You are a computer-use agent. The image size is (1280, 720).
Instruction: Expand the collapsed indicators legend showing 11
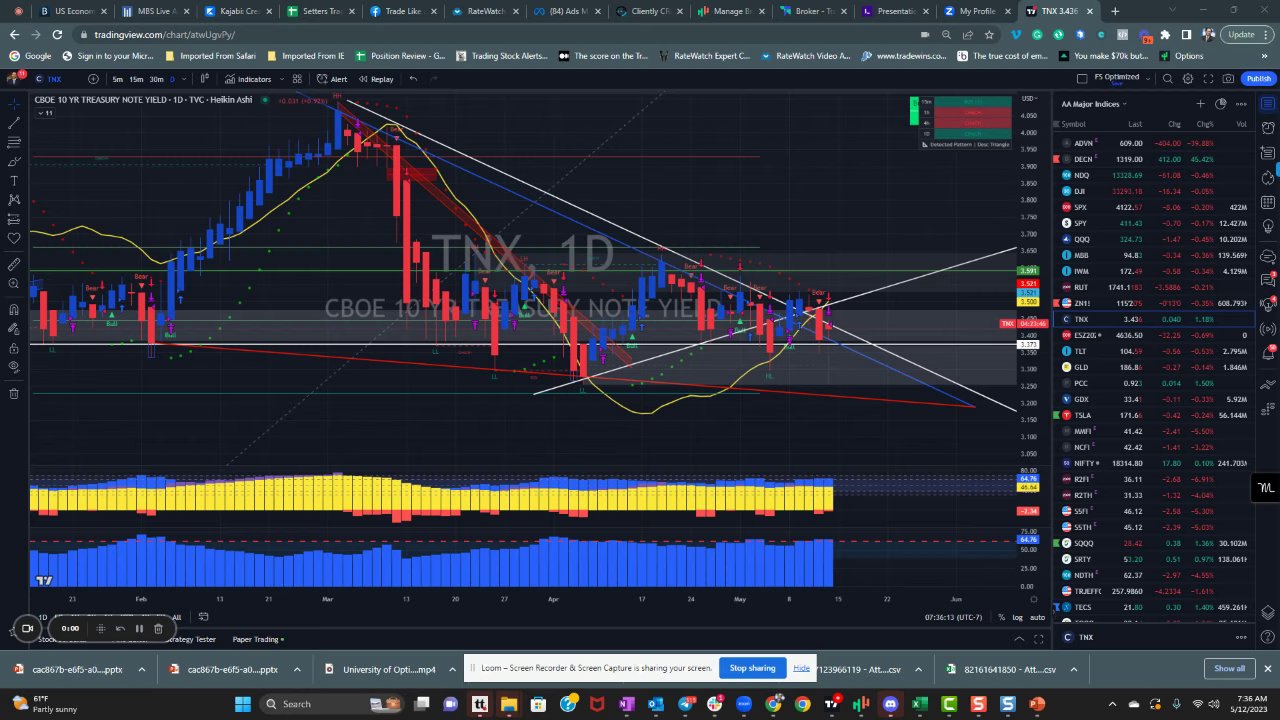pos(45,113)
